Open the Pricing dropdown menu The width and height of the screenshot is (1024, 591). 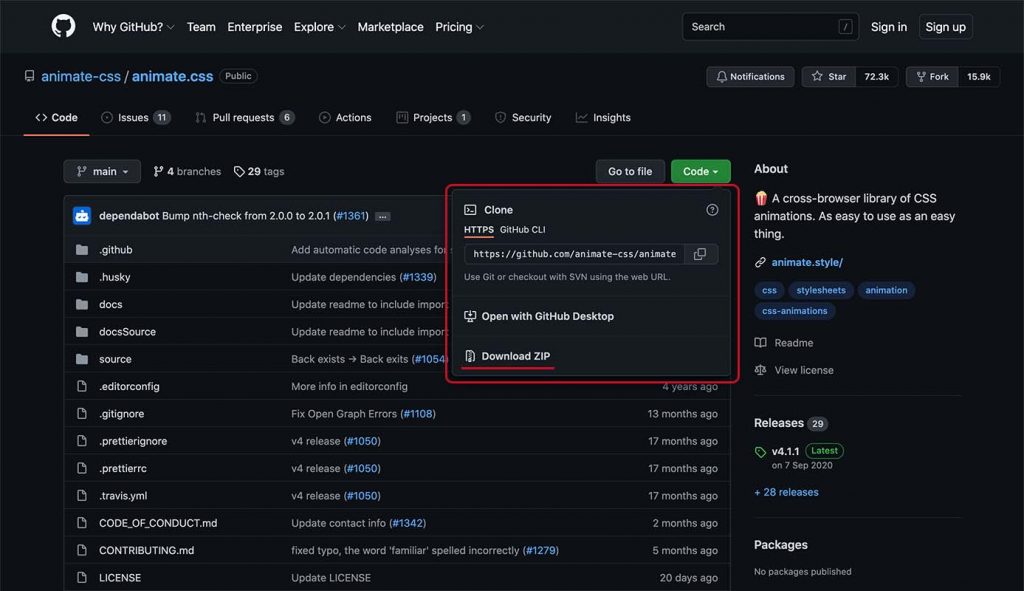459,27
